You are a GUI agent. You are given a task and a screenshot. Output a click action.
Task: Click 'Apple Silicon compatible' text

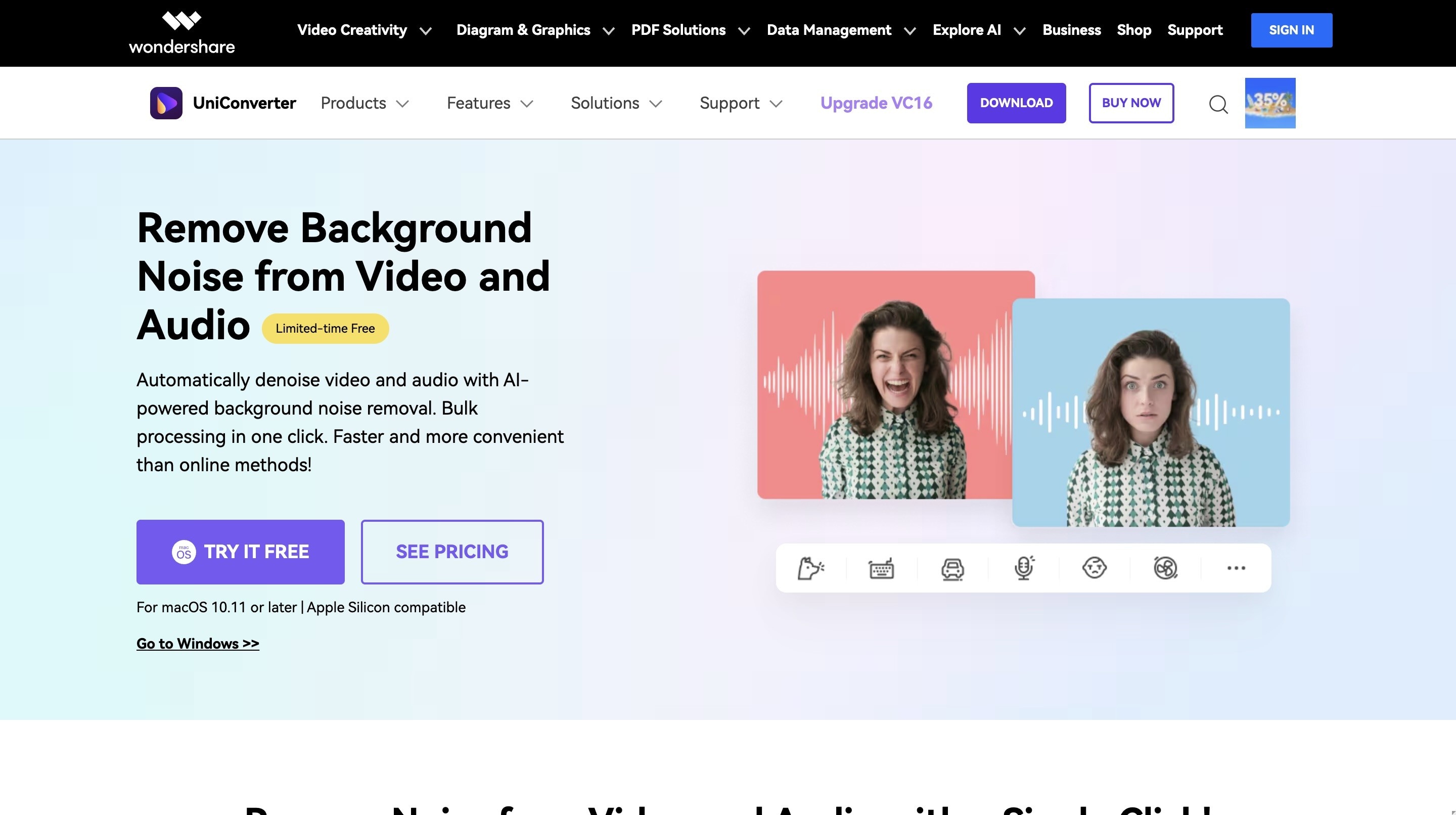click(386, 608)
